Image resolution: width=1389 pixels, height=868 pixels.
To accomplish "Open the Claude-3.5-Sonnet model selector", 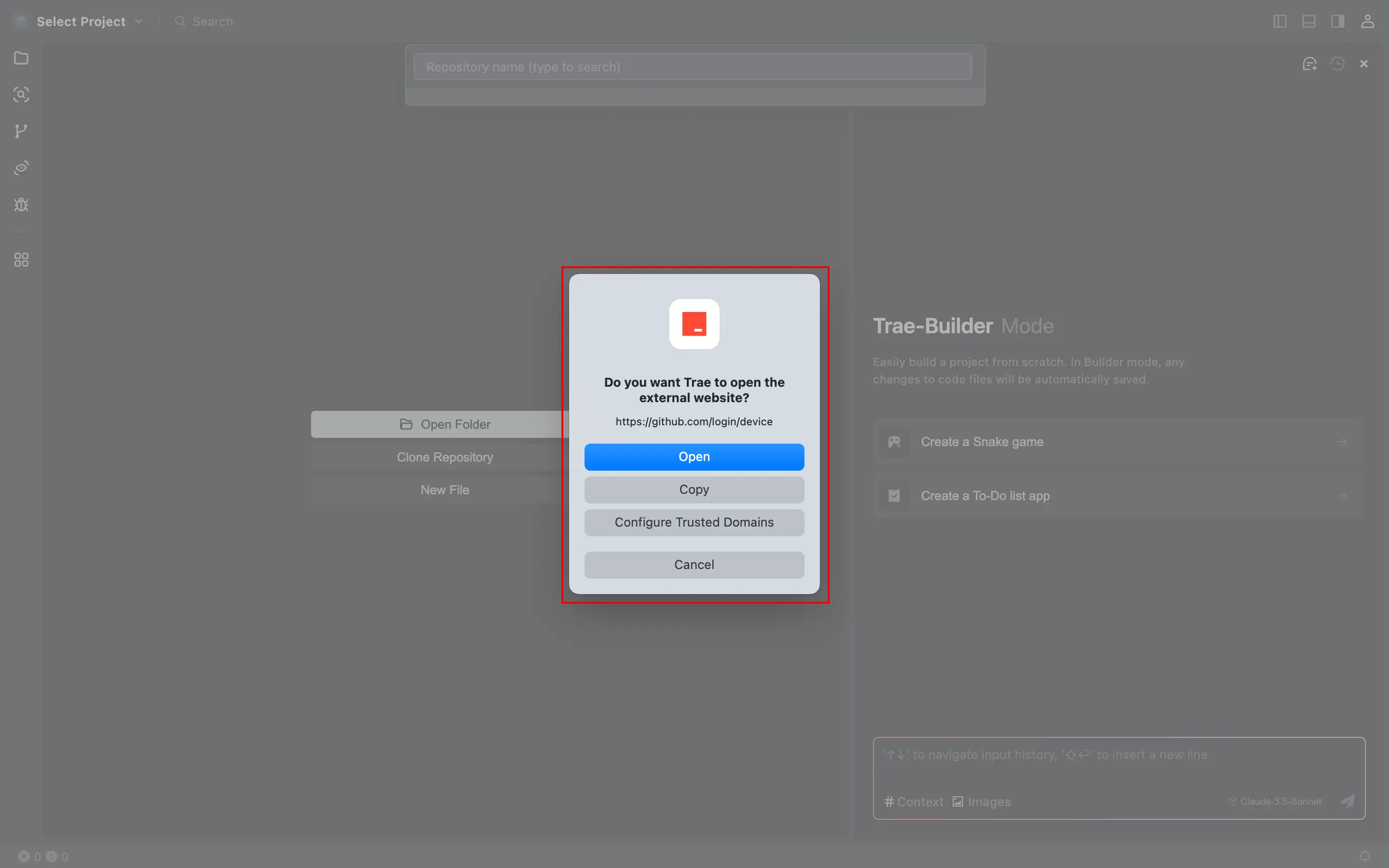I will click(x=1275, y=801).
